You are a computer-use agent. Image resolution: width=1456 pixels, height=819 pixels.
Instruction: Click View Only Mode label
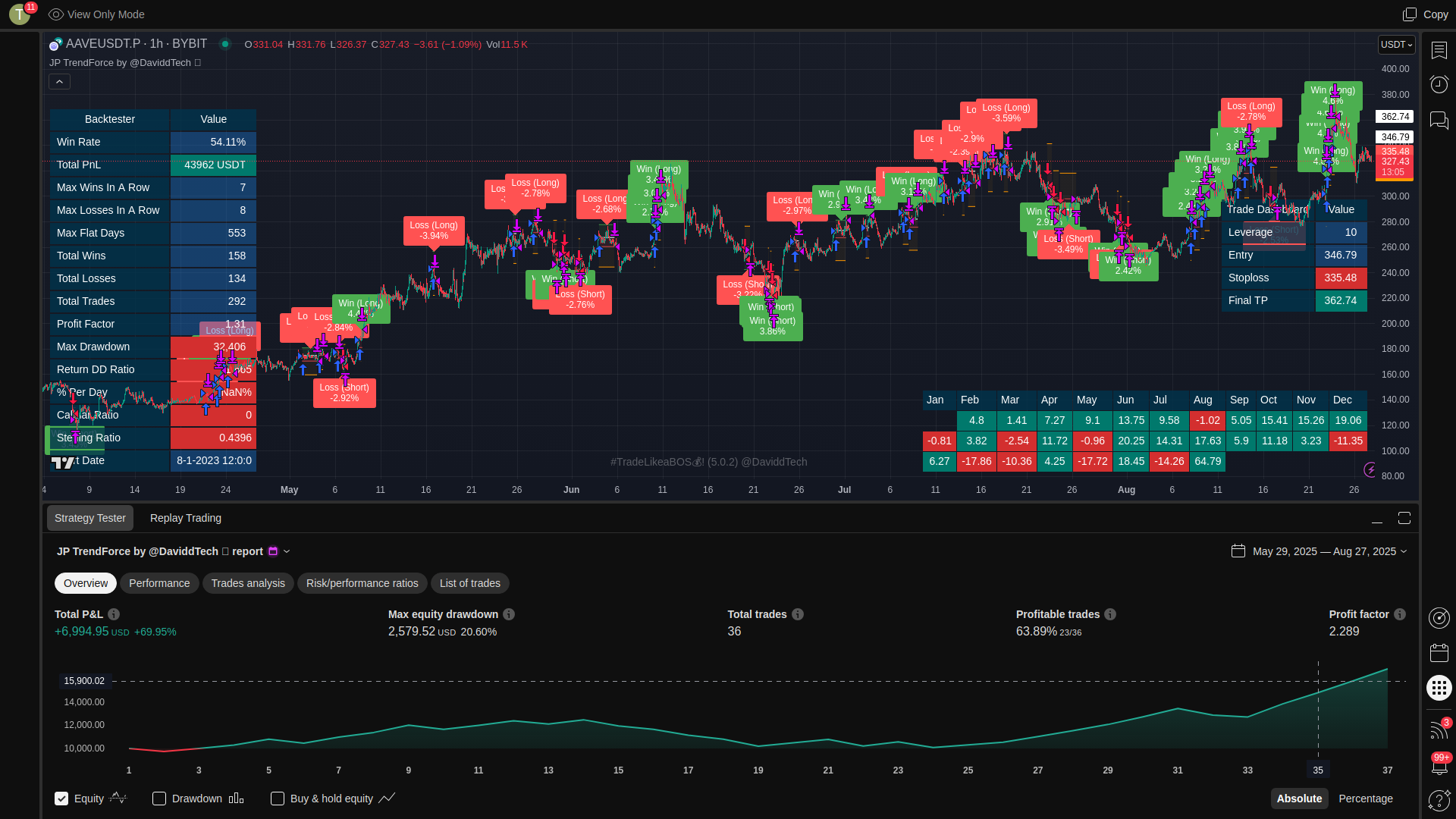click(x=105, y=14)
